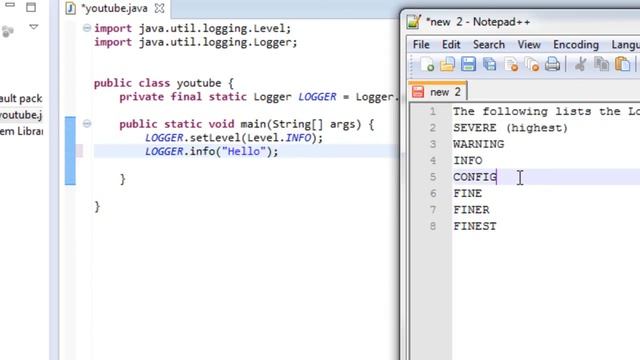Open the Edit menu in Notepad++
This screenshot has width=640, height=360.
[451, 44]
